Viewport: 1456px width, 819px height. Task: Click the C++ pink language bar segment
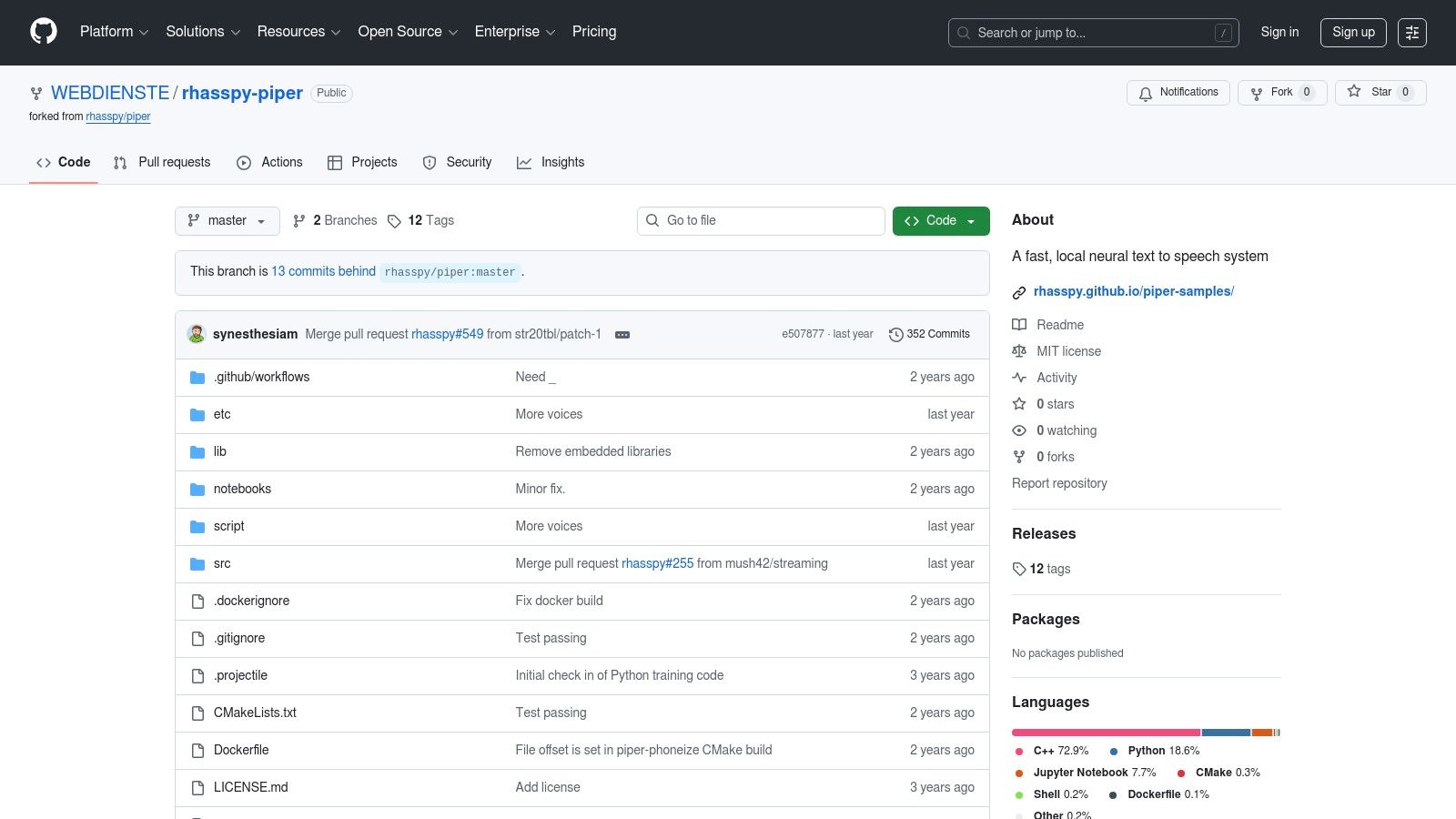[1106, 733]
